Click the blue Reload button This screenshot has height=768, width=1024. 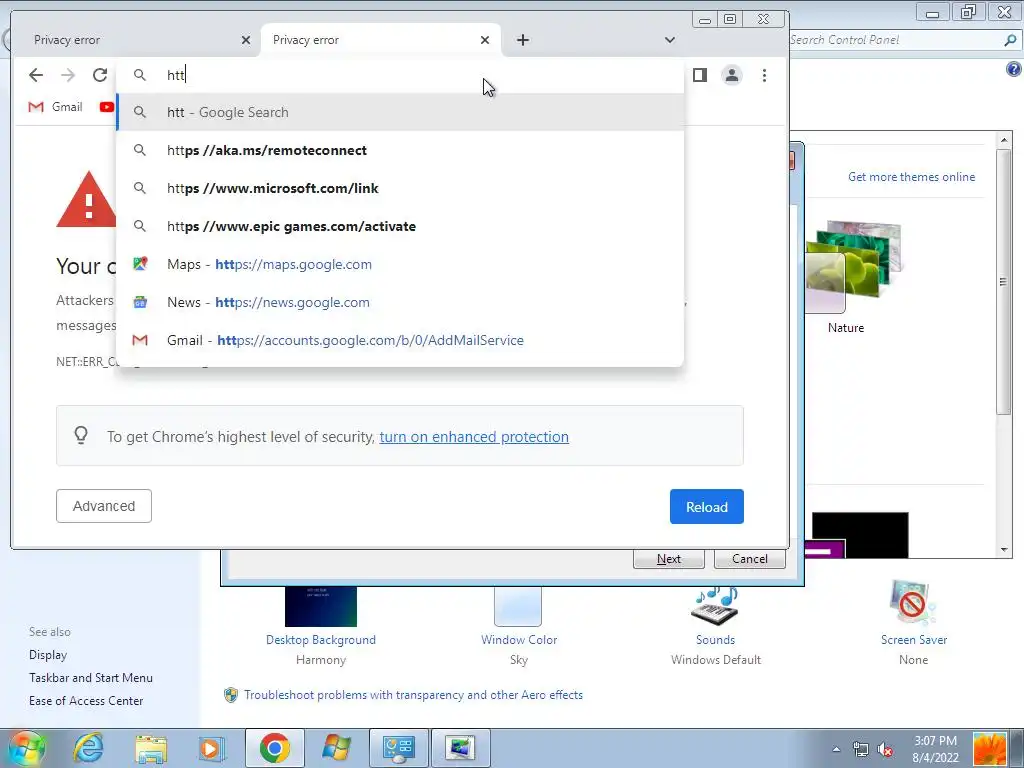coord(707,507)
